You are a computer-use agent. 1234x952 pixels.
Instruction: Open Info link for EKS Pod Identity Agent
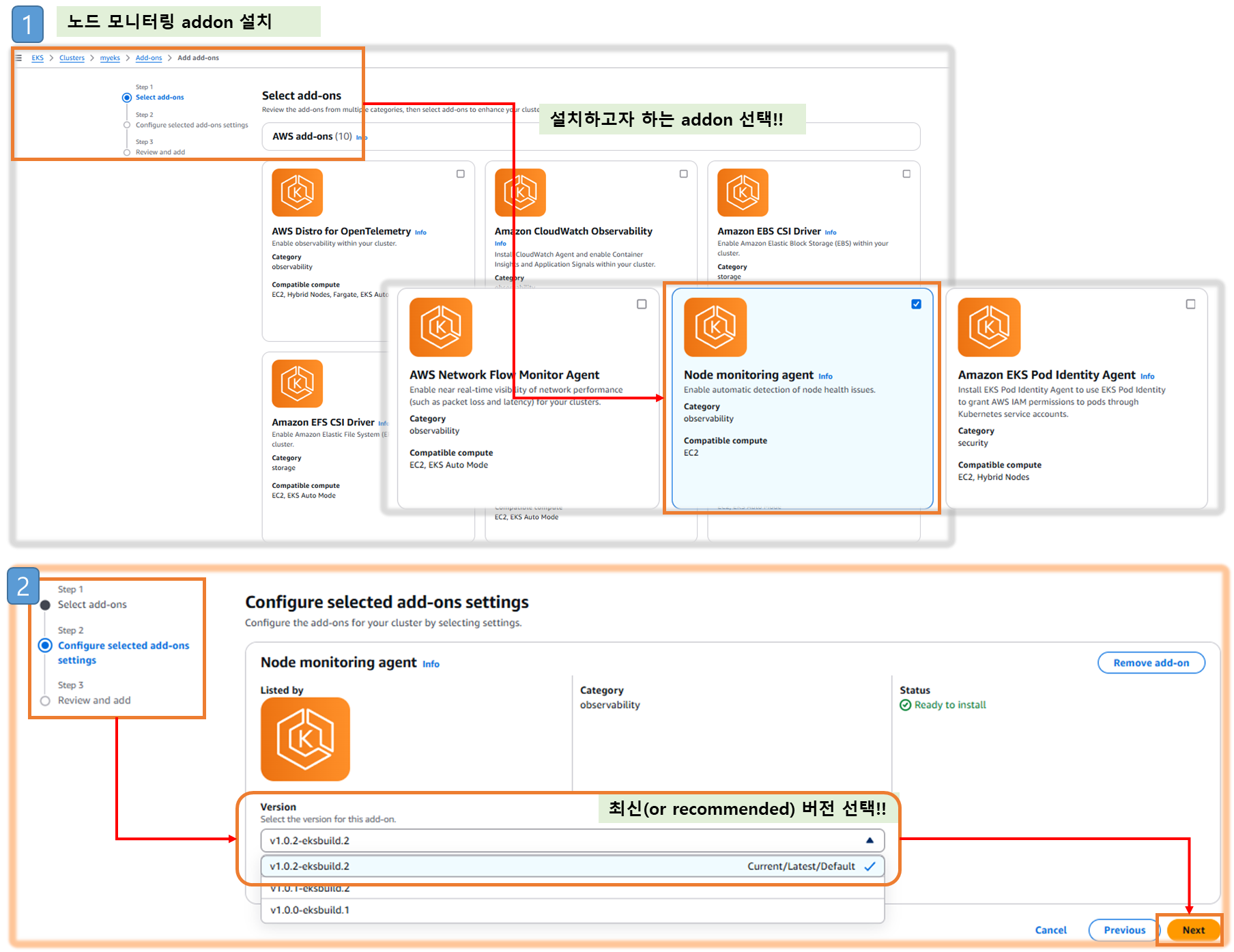pyautogui.click(x=1147, y=377)
